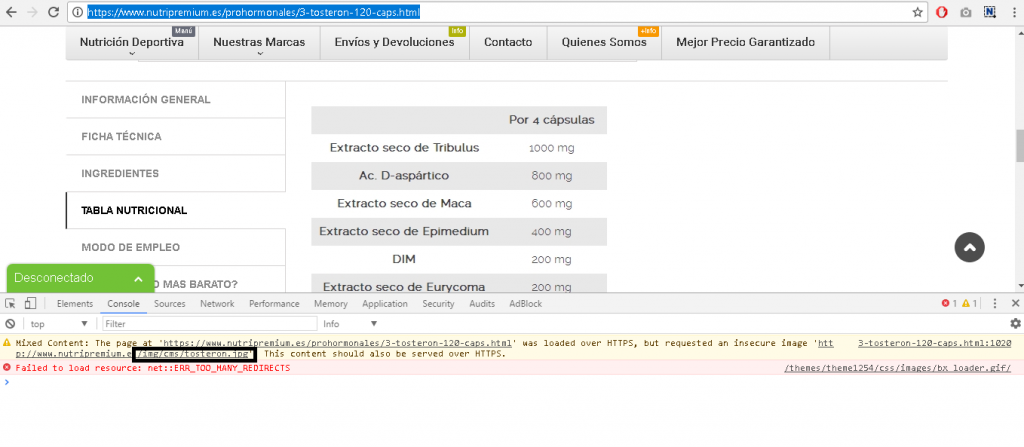This screenshot has width=1024, height=447.
Task: Click the Por 4 cápsulas header
Action: 552,120
